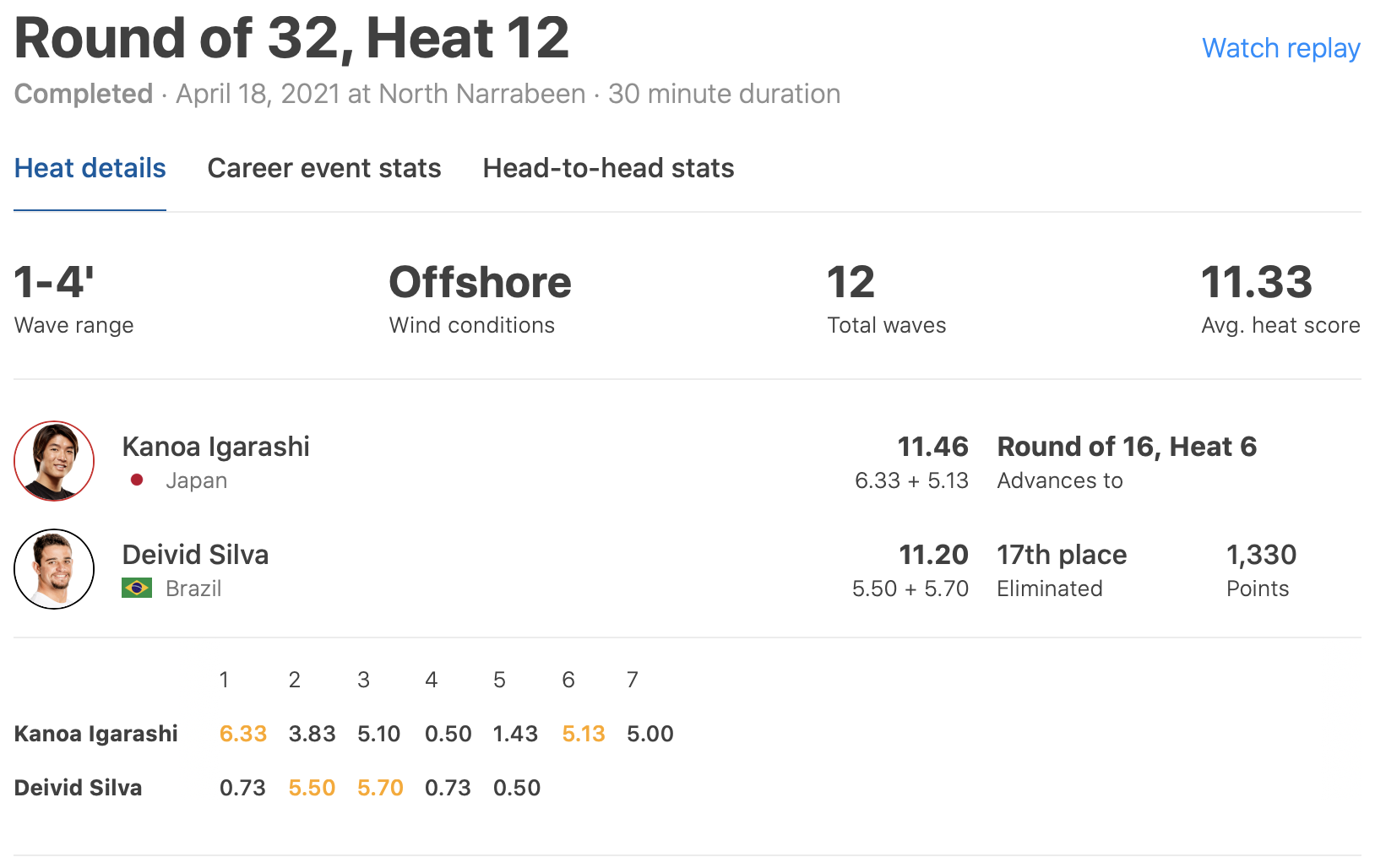Click Igarashi's 11.46 heat total
This screenshot has width=1375, height=868.
click(x=932, y=447)
